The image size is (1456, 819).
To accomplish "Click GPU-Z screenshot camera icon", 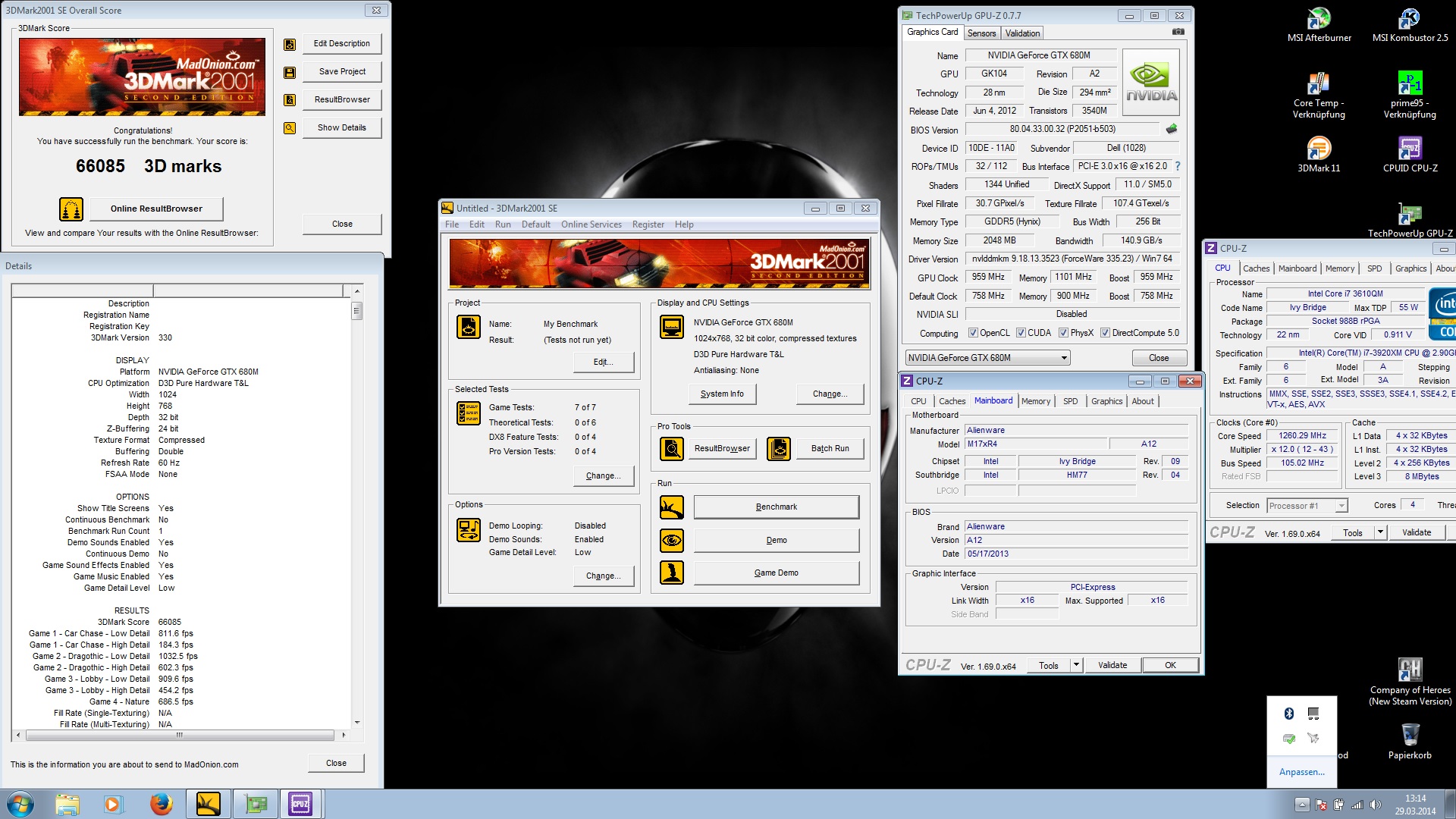I will (x=1178, y=32).
